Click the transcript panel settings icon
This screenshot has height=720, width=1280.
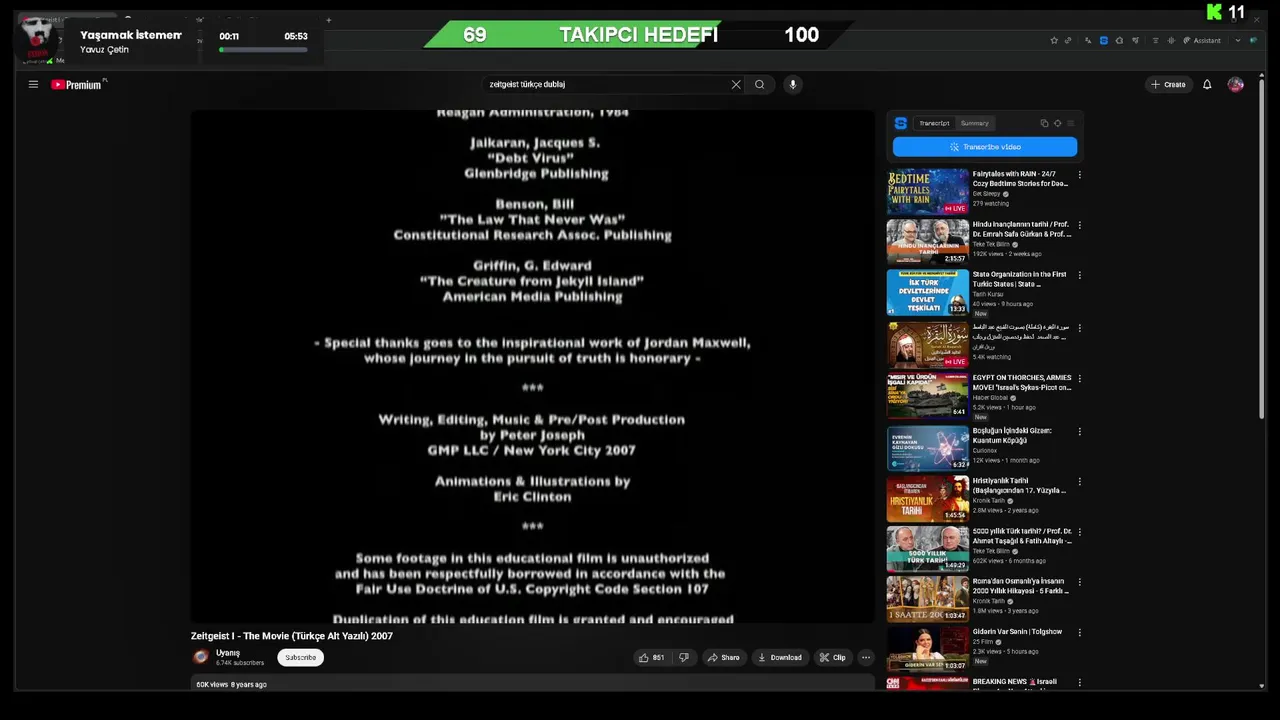click(1057, 124)
